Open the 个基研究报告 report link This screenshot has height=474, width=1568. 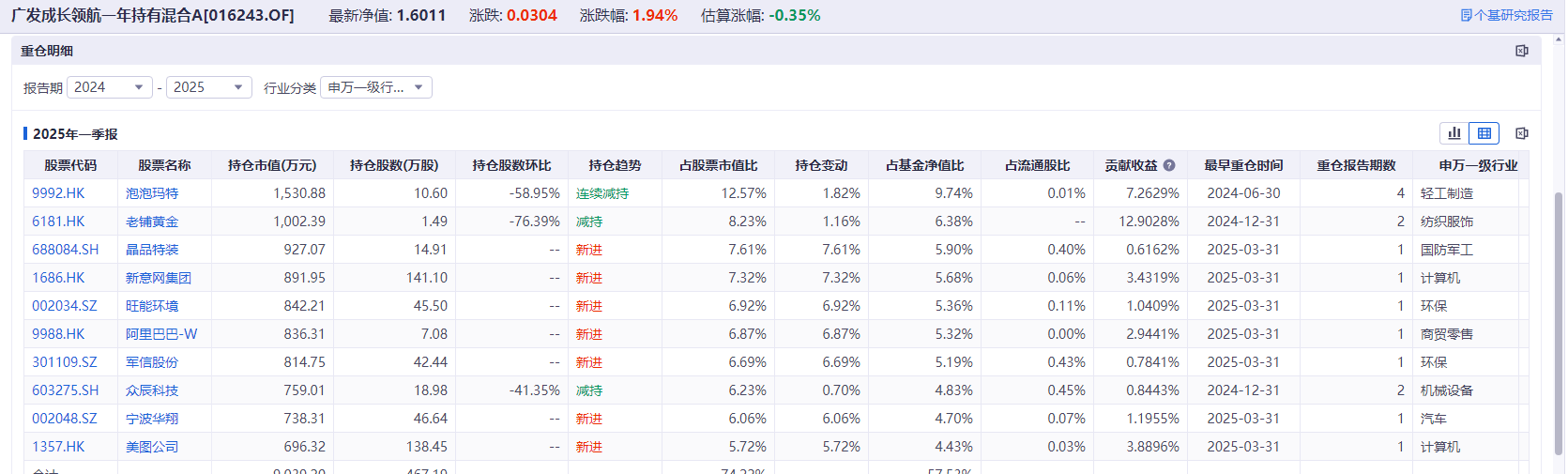pos(1506,15)
